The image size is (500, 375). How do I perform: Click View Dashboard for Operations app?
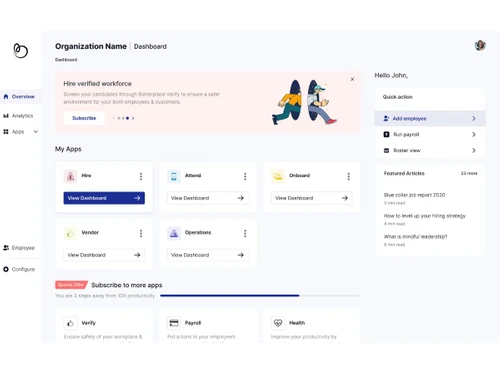click(x=208, y=255)
